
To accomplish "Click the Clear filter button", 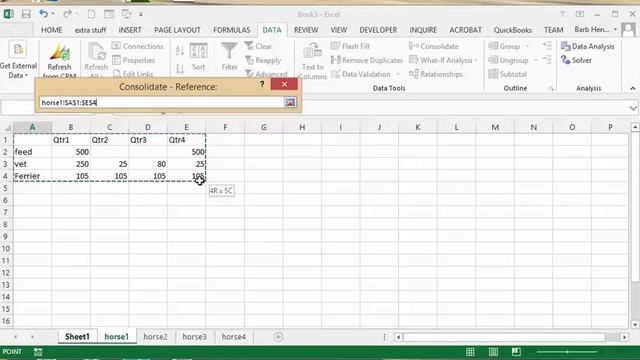I will [258, 46].
